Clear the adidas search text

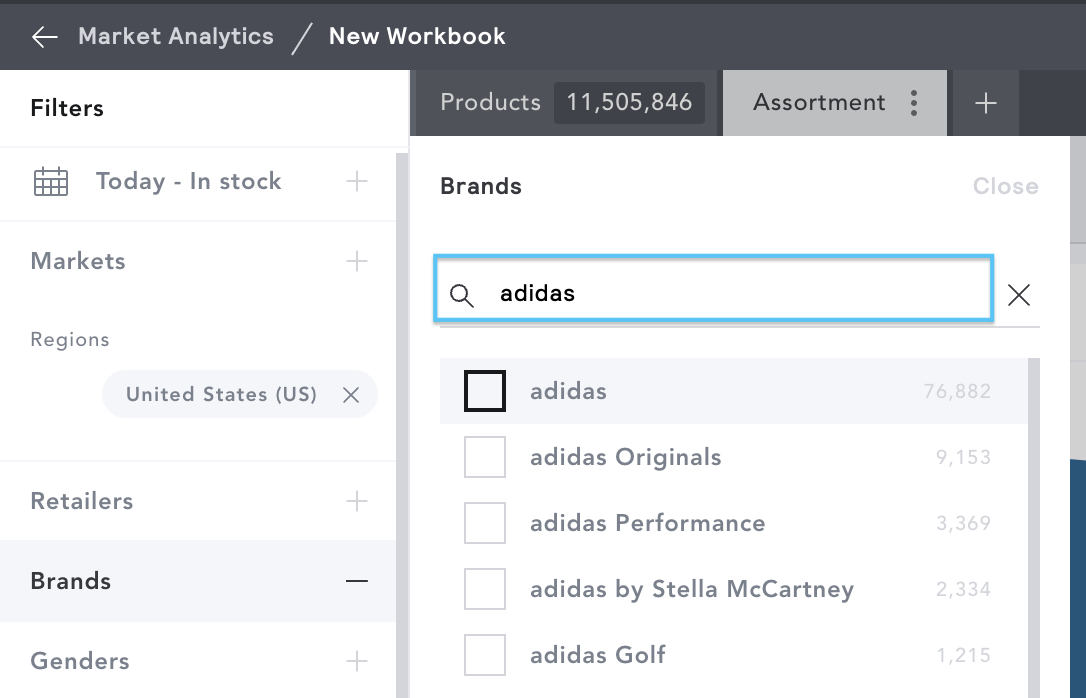1018,295
